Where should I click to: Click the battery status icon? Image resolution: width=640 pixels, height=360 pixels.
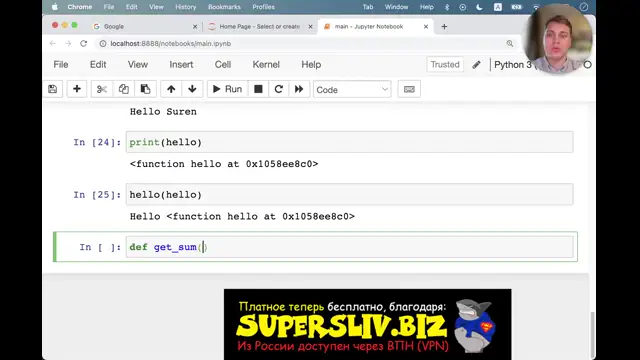[x=517, y=7]
